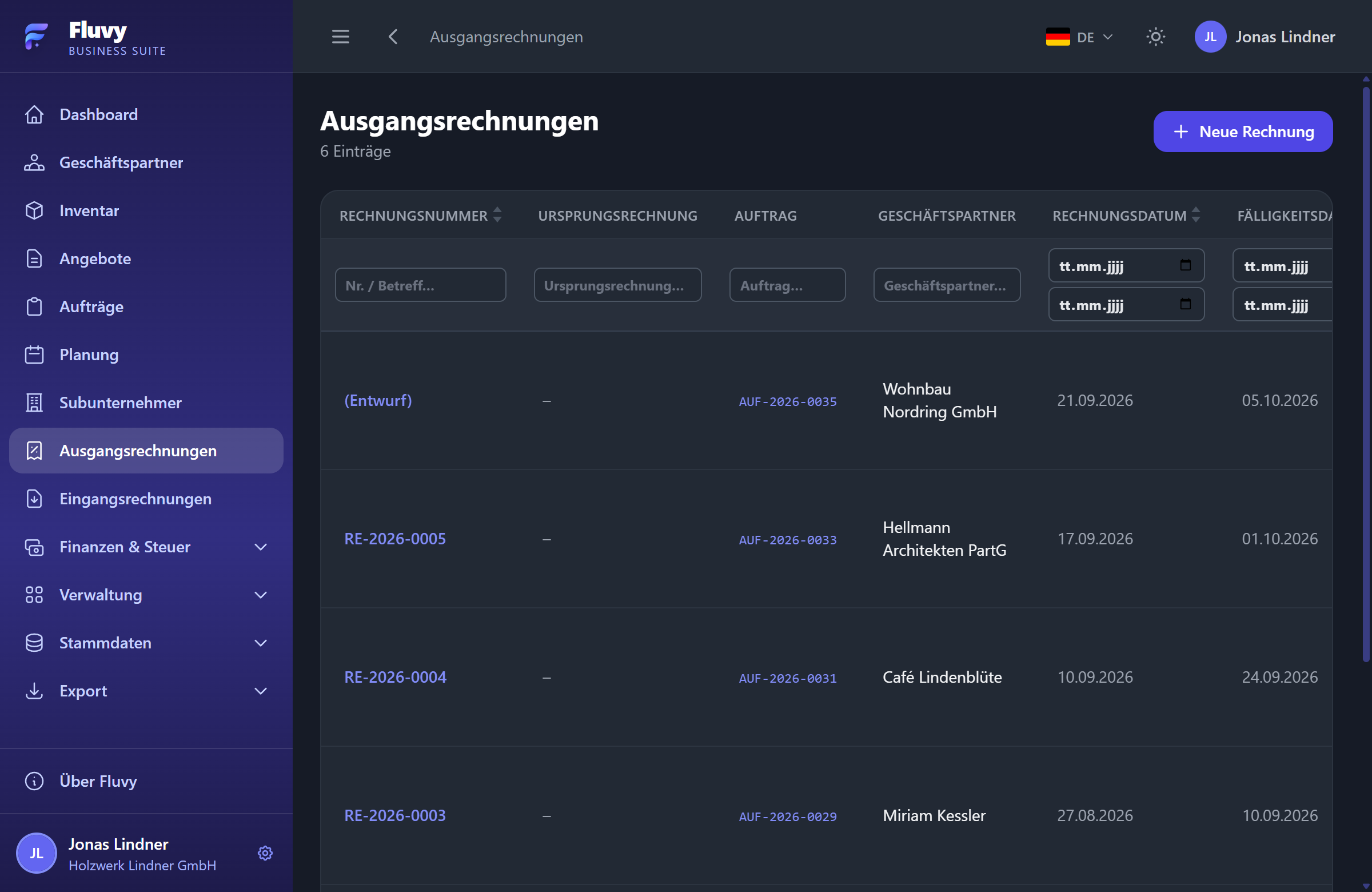Image resolution: width=1372 pixels, height=892 pixels.
Task: Click the Angebote document icon
Action: (34, 258)
